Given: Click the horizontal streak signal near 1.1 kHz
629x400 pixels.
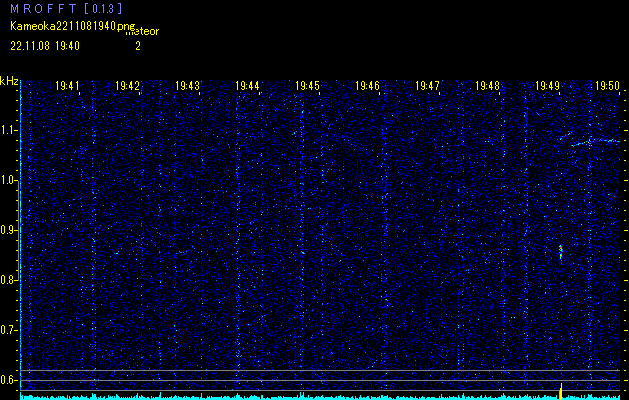Looking at the screenshot, I should point(595,142).
